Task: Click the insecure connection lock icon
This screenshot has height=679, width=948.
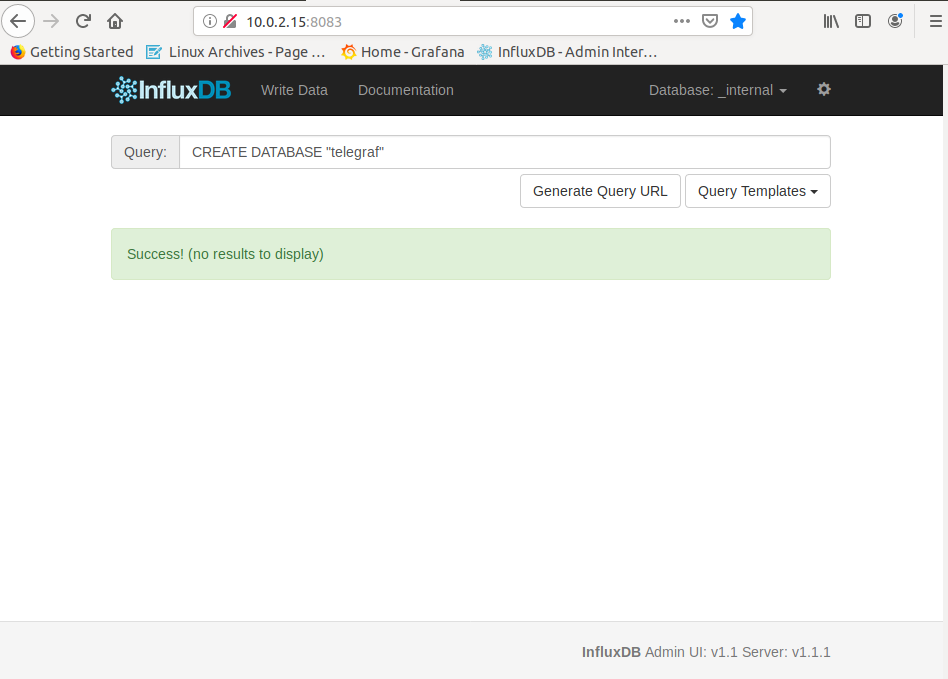Action: click(x=230, y=21)
